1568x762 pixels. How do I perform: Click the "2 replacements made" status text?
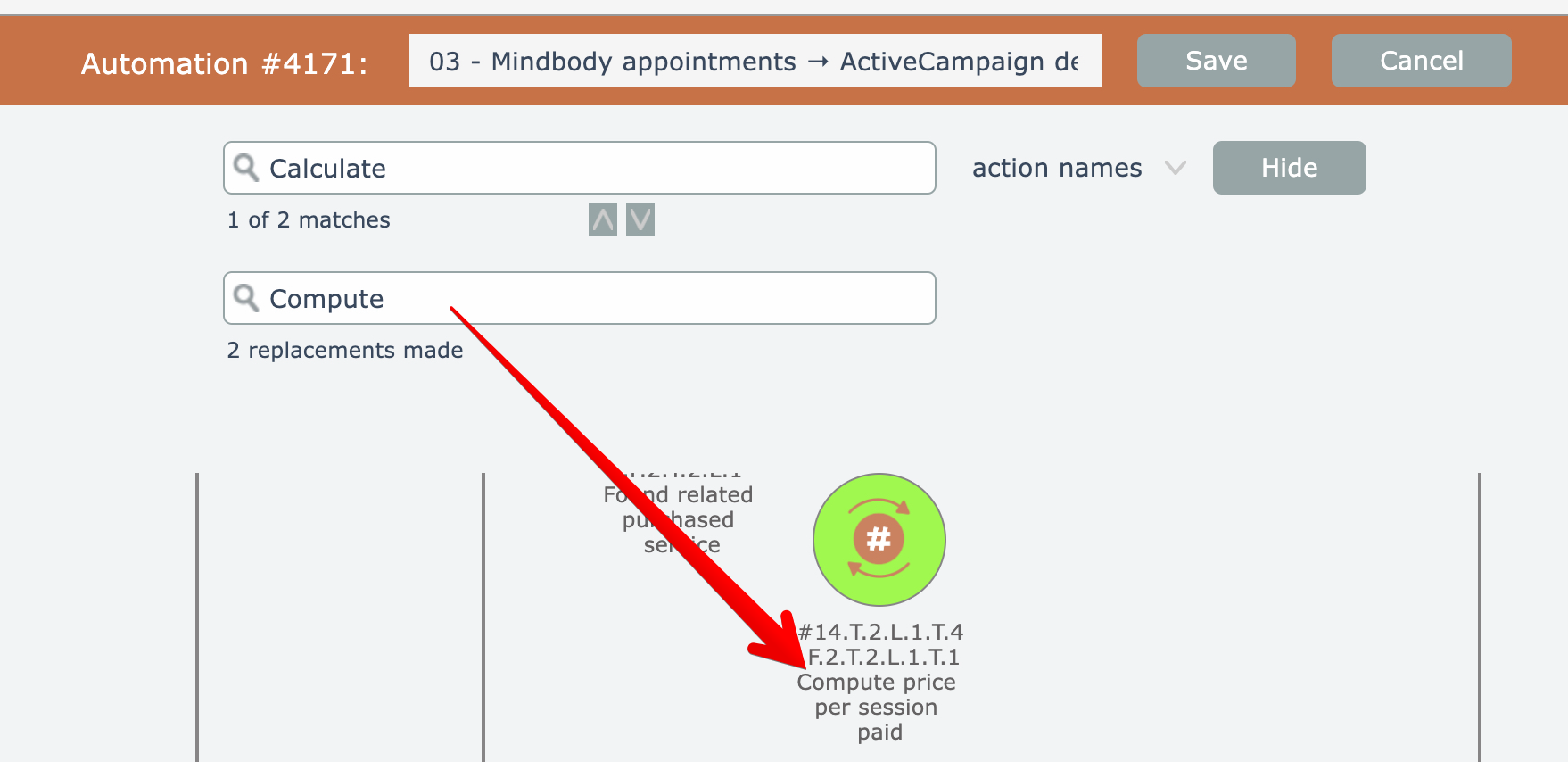345,350
